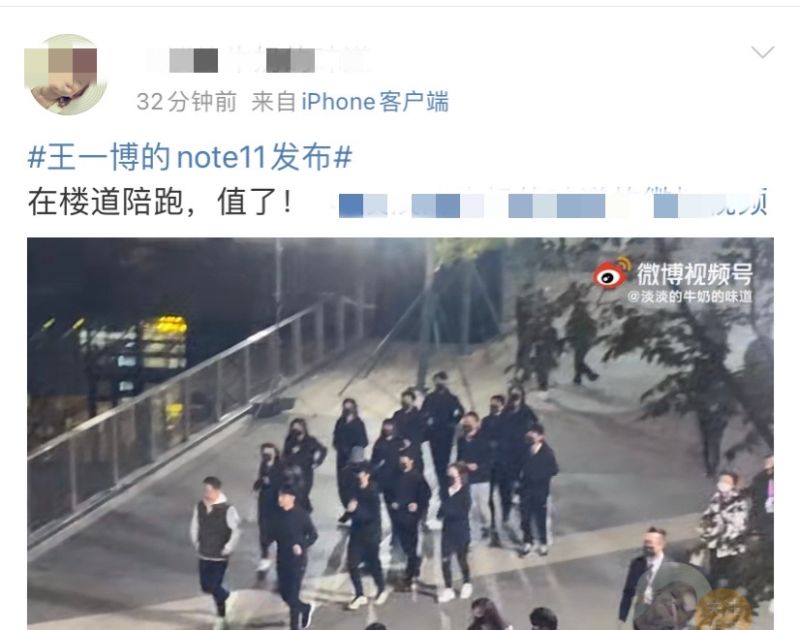The height and width of the screenshot is (630, 800).
Task: Open the blurred video link after caption
Action: [x=554, y=205]
